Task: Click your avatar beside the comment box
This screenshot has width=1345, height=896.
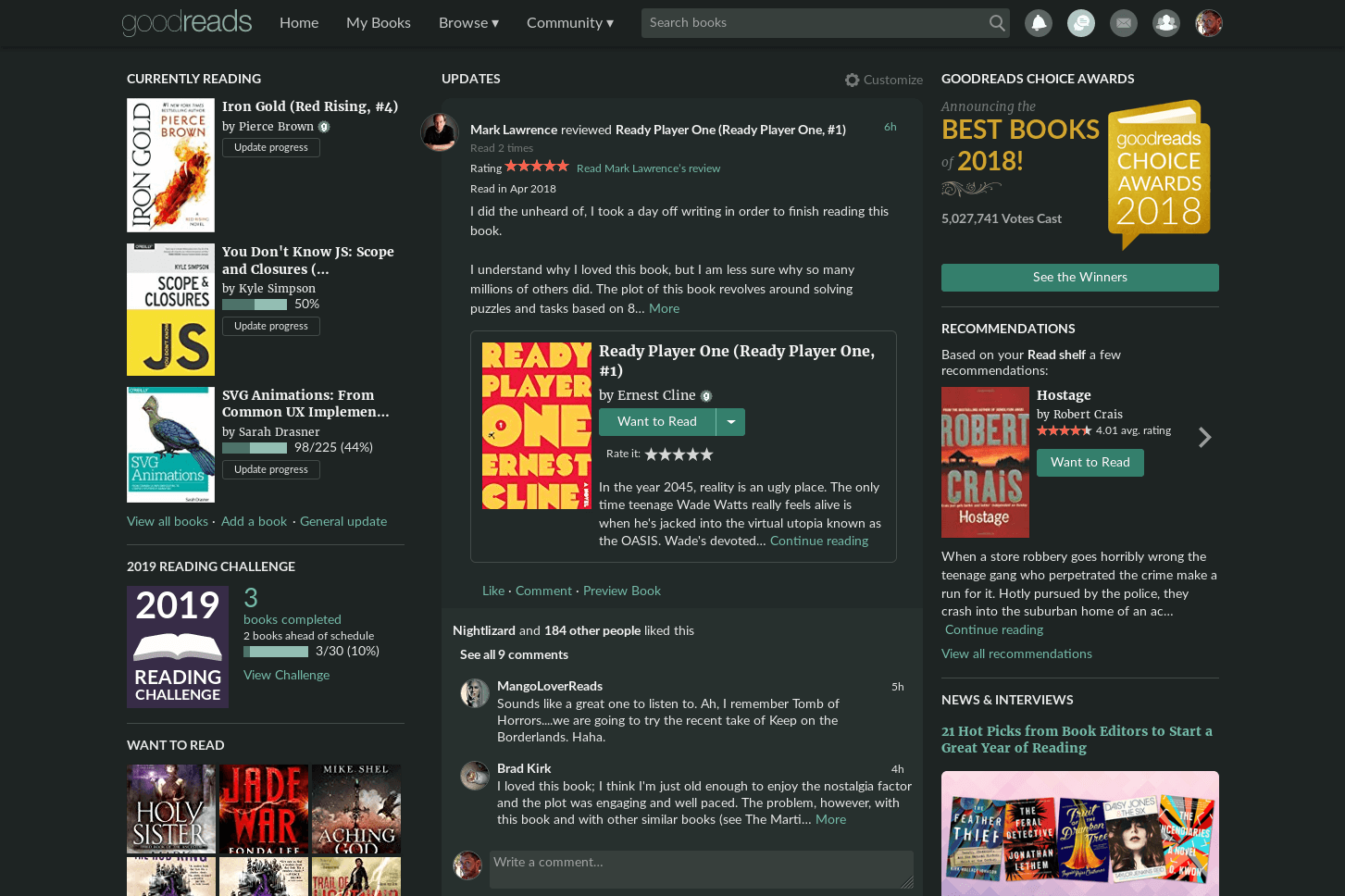Action: click(x=467, y=865)
